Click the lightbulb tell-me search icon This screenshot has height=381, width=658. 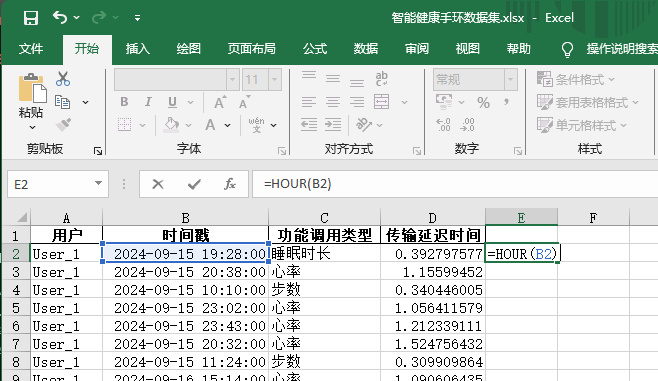coord(567,49)
